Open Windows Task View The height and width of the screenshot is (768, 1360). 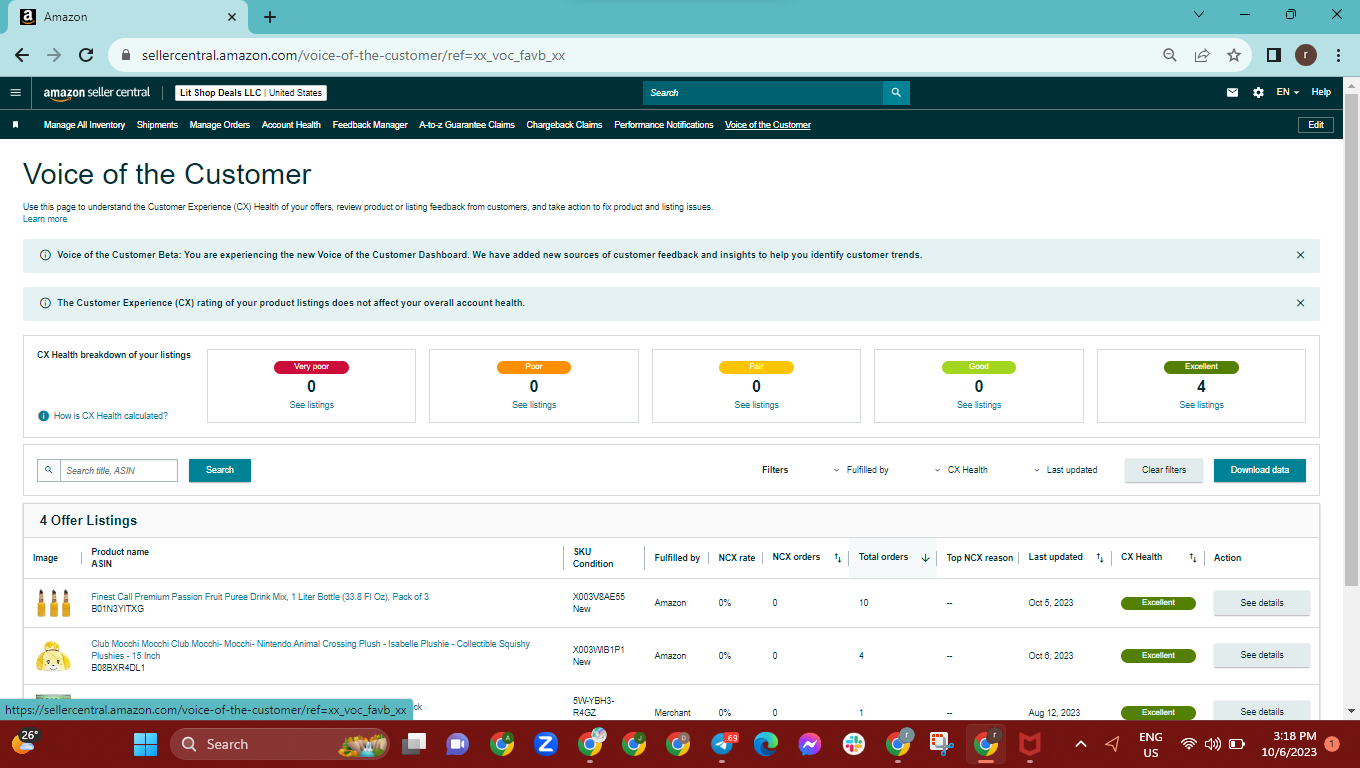413,744
